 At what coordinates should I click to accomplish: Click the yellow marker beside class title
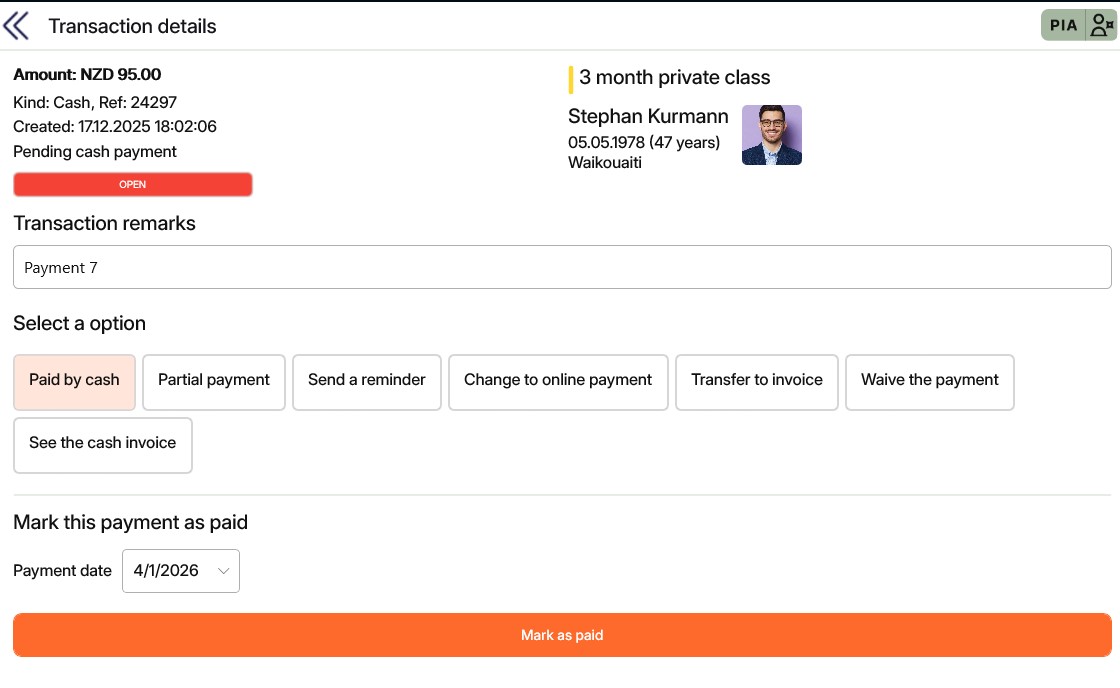571,79
